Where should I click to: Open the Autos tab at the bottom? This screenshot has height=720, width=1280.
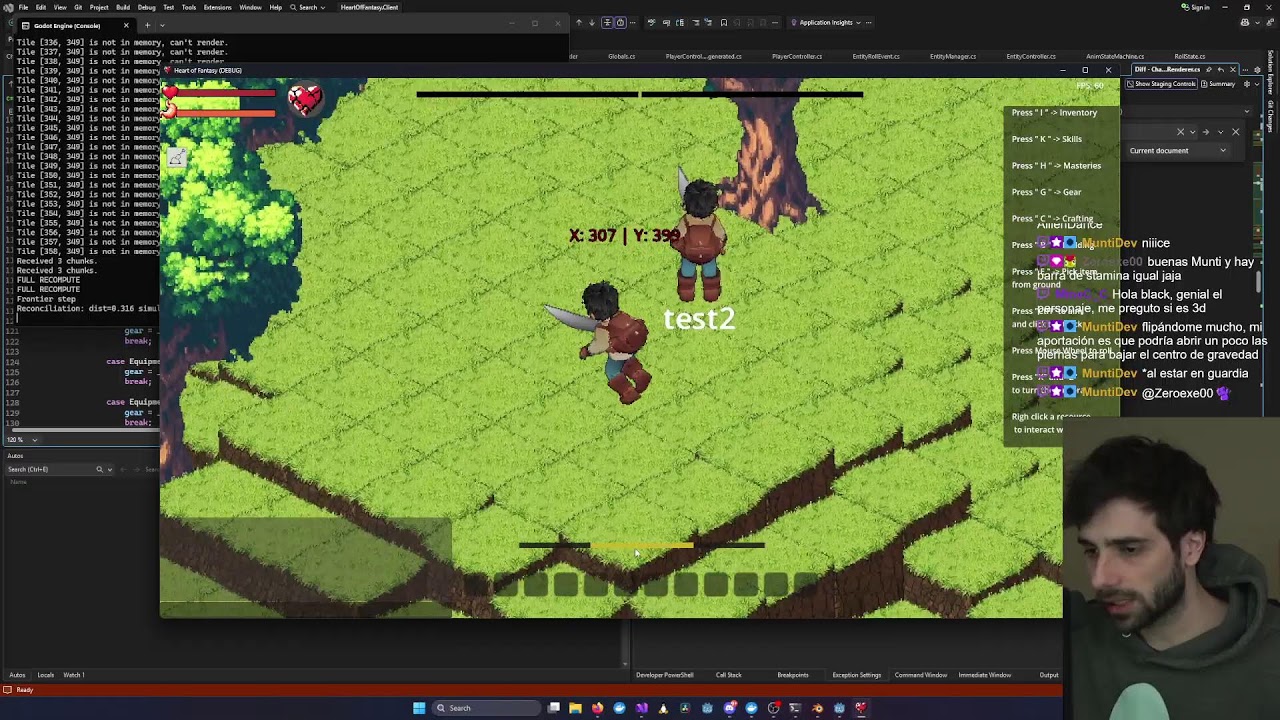pyautogui.click(x=17, y=675)
